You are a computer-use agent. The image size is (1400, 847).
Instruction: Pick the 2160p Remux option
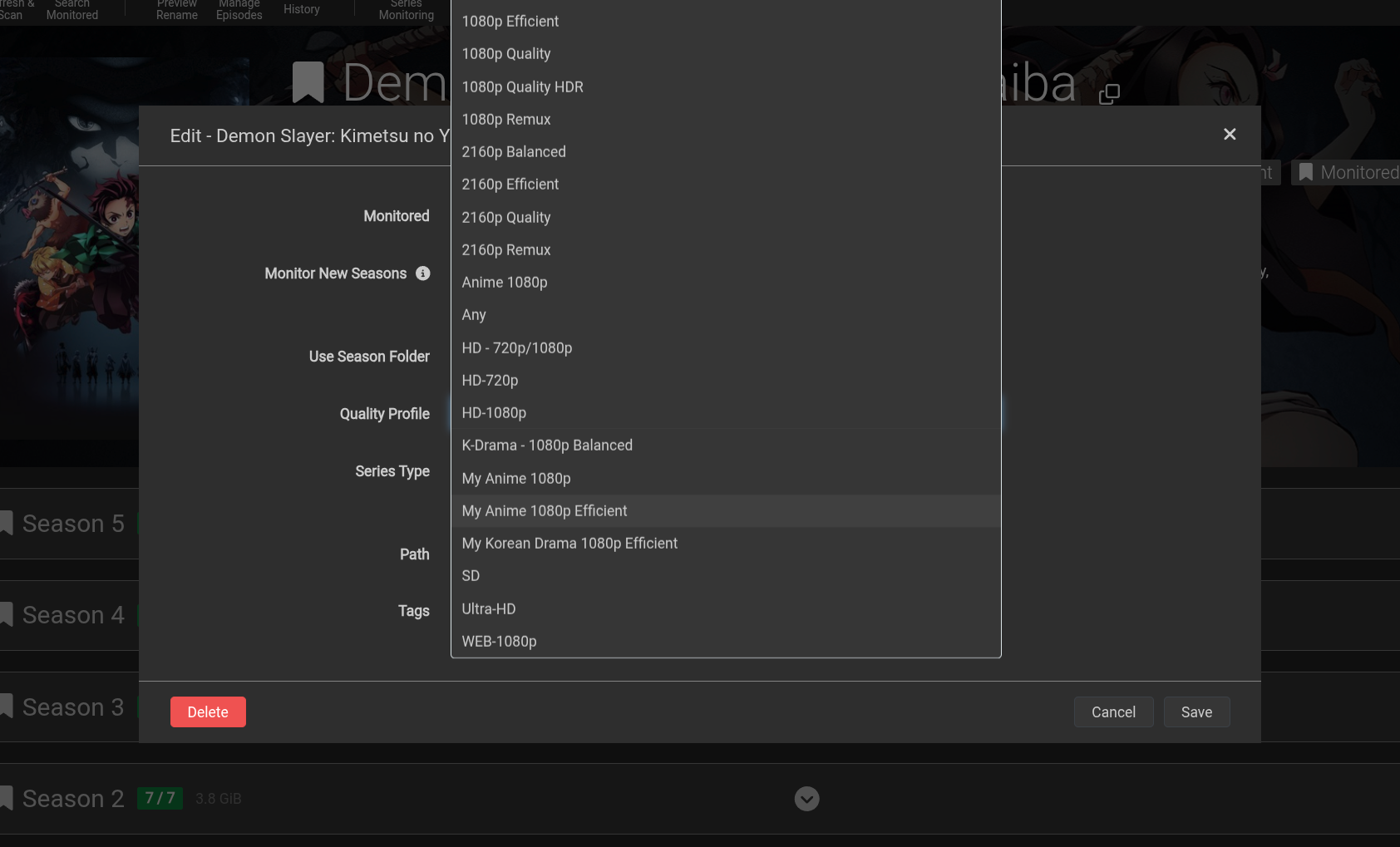tap(506, 250)
